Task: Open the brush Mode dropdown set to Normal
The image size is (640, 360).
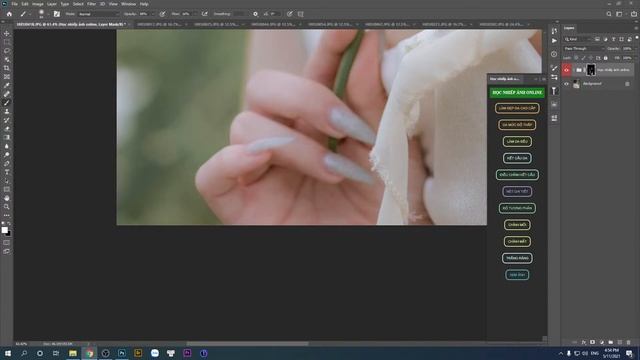Action: [98, 14]
